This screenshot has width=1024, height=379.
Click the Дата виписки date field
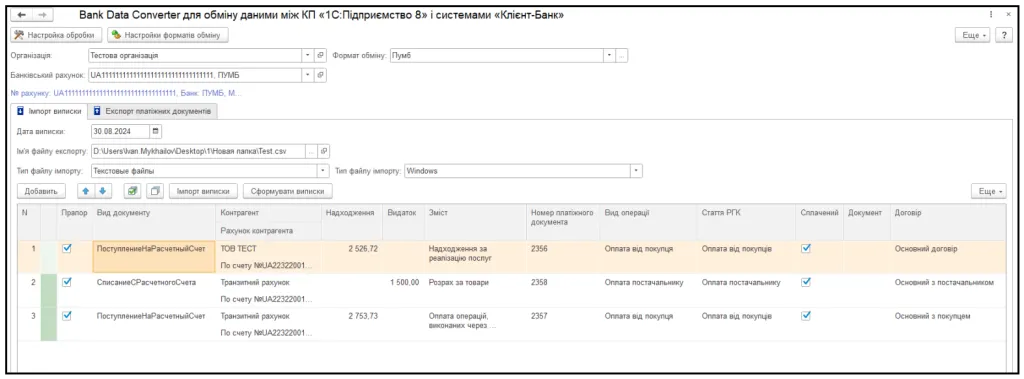(x=121, y=131)
